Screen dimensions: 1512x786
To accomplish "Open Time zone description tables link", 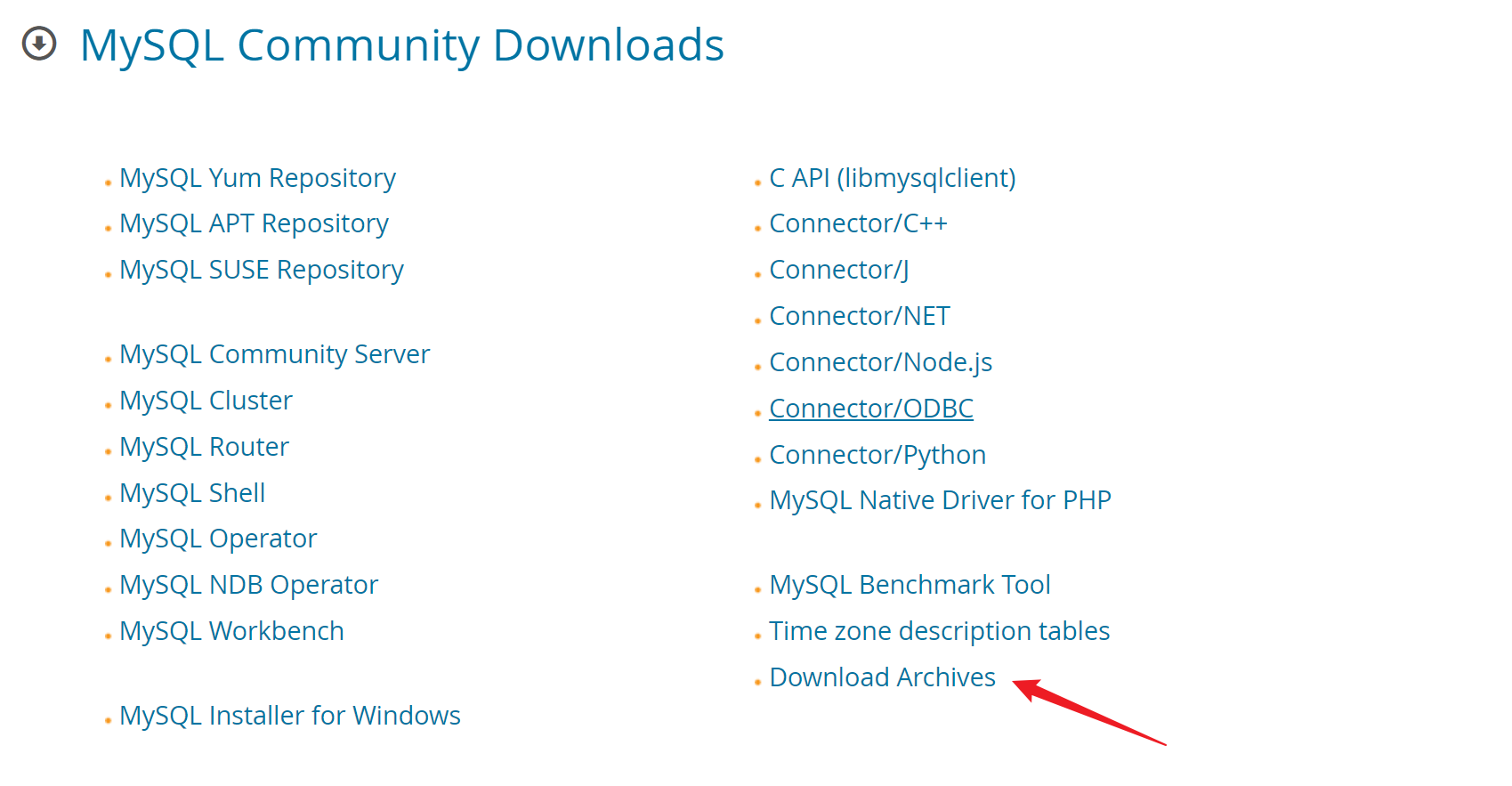I will click(939, 631).
